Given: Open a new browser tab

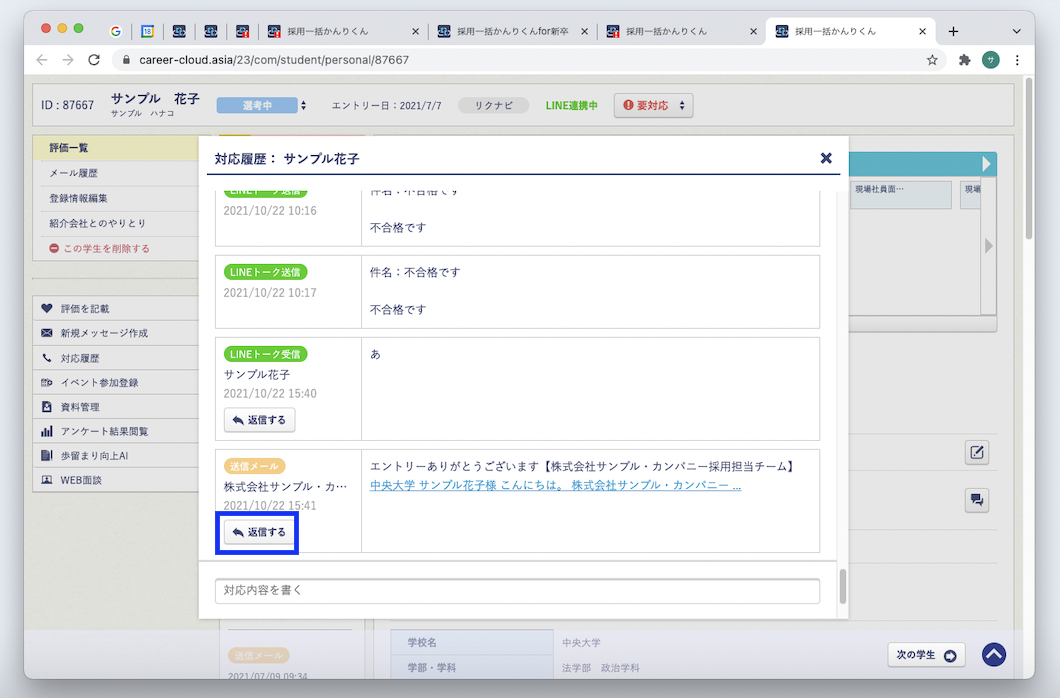Looking at the screenshot, I should [953, 31].
